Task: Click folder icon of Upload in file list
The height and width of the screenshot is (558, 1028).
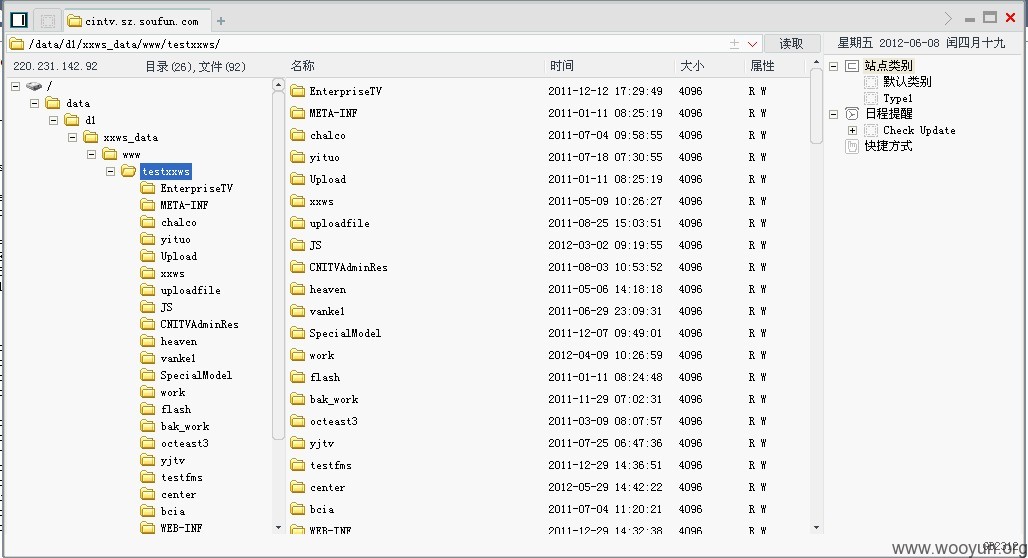Action: coord(298,179)
